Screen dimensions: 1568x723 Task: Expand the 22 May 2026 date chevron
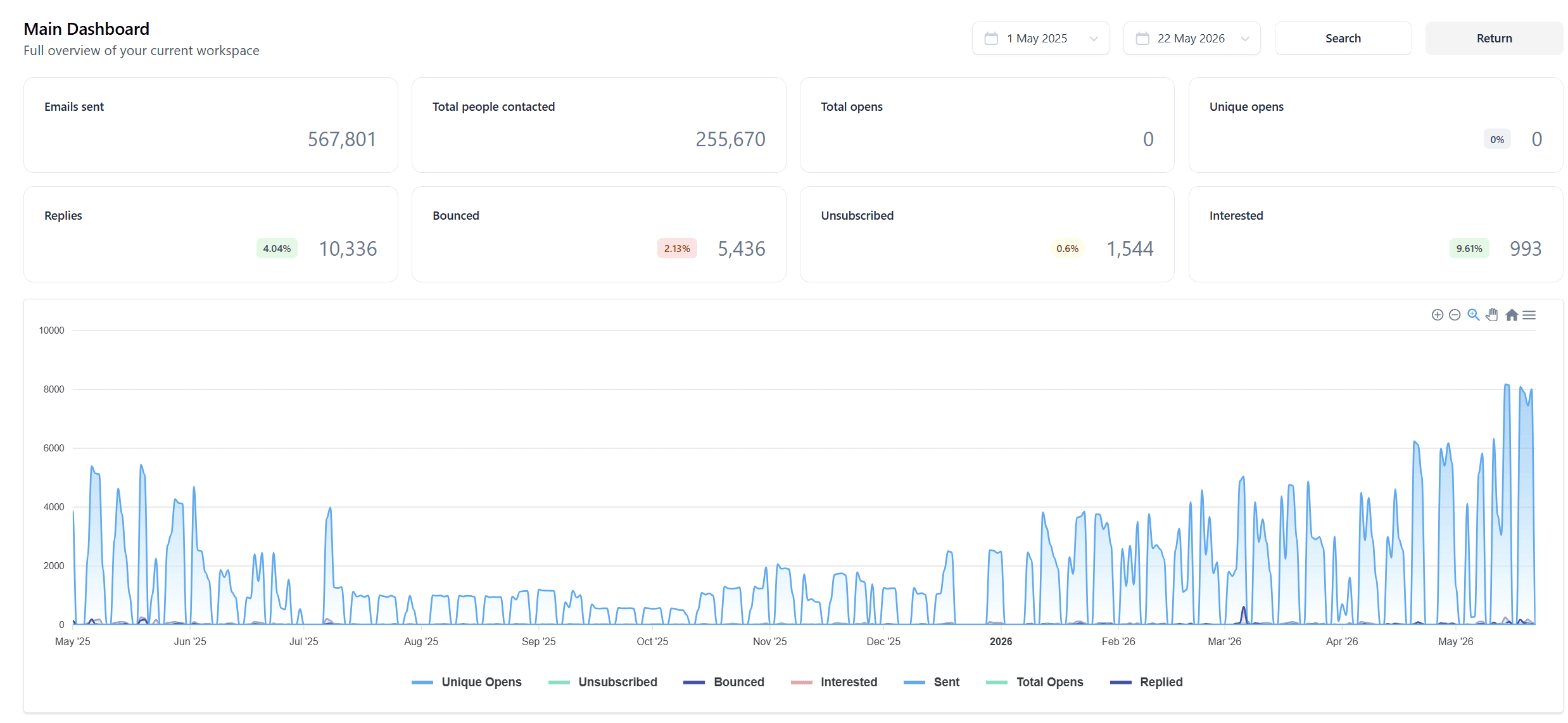[1245, 39]
